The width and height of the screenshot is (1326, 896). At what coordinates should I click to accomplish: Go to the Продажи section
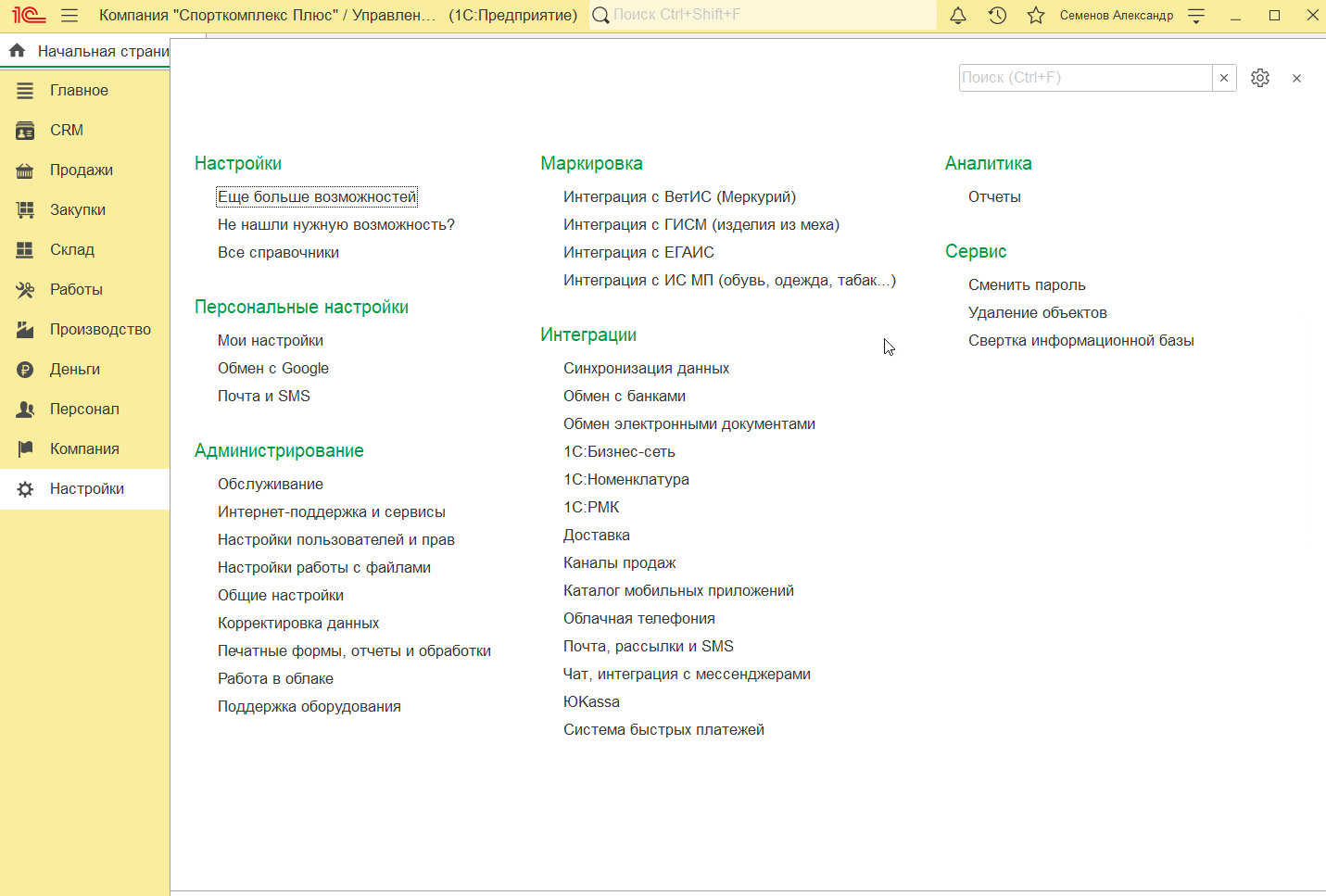pyautogui.click(x=84, y=170)
